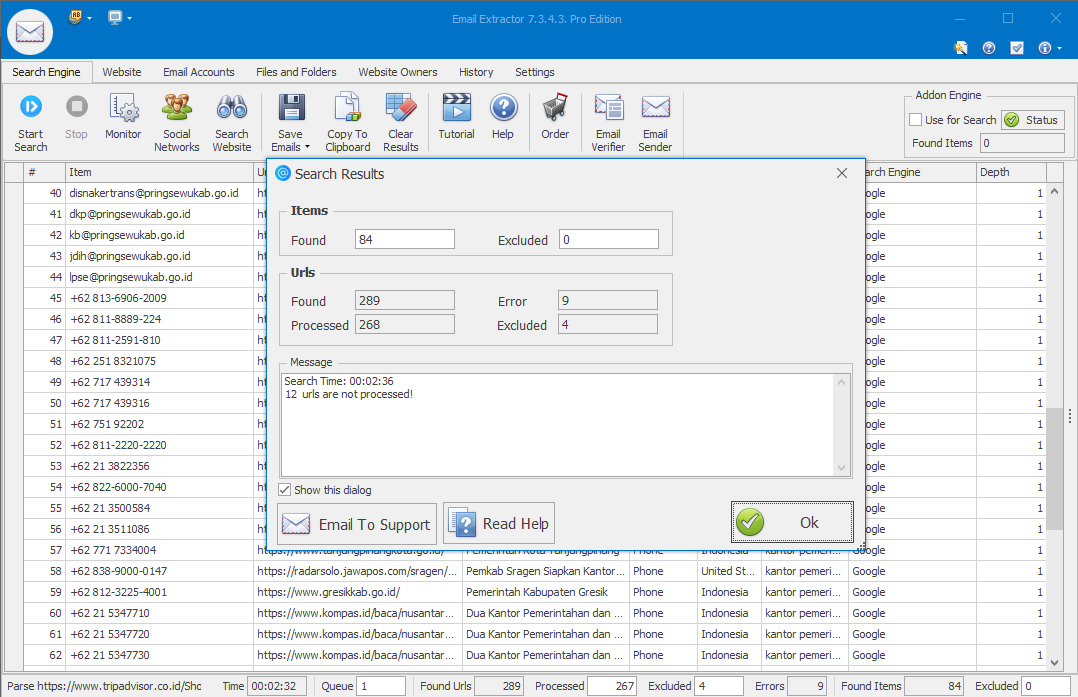Click the message box scroll down arrow
The image size is (1078, 697).
(x=842, y=468)
